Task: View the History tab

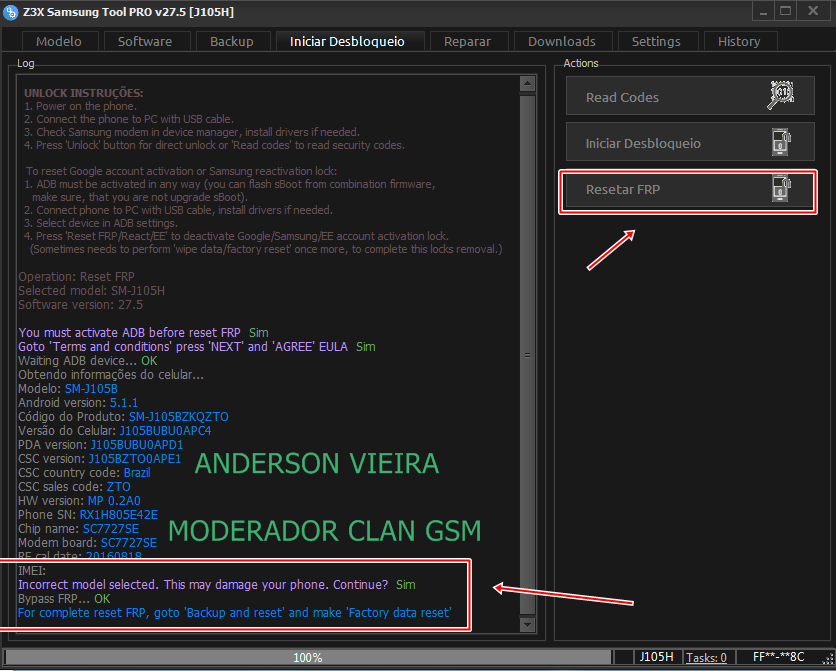Action: (739, 42)
